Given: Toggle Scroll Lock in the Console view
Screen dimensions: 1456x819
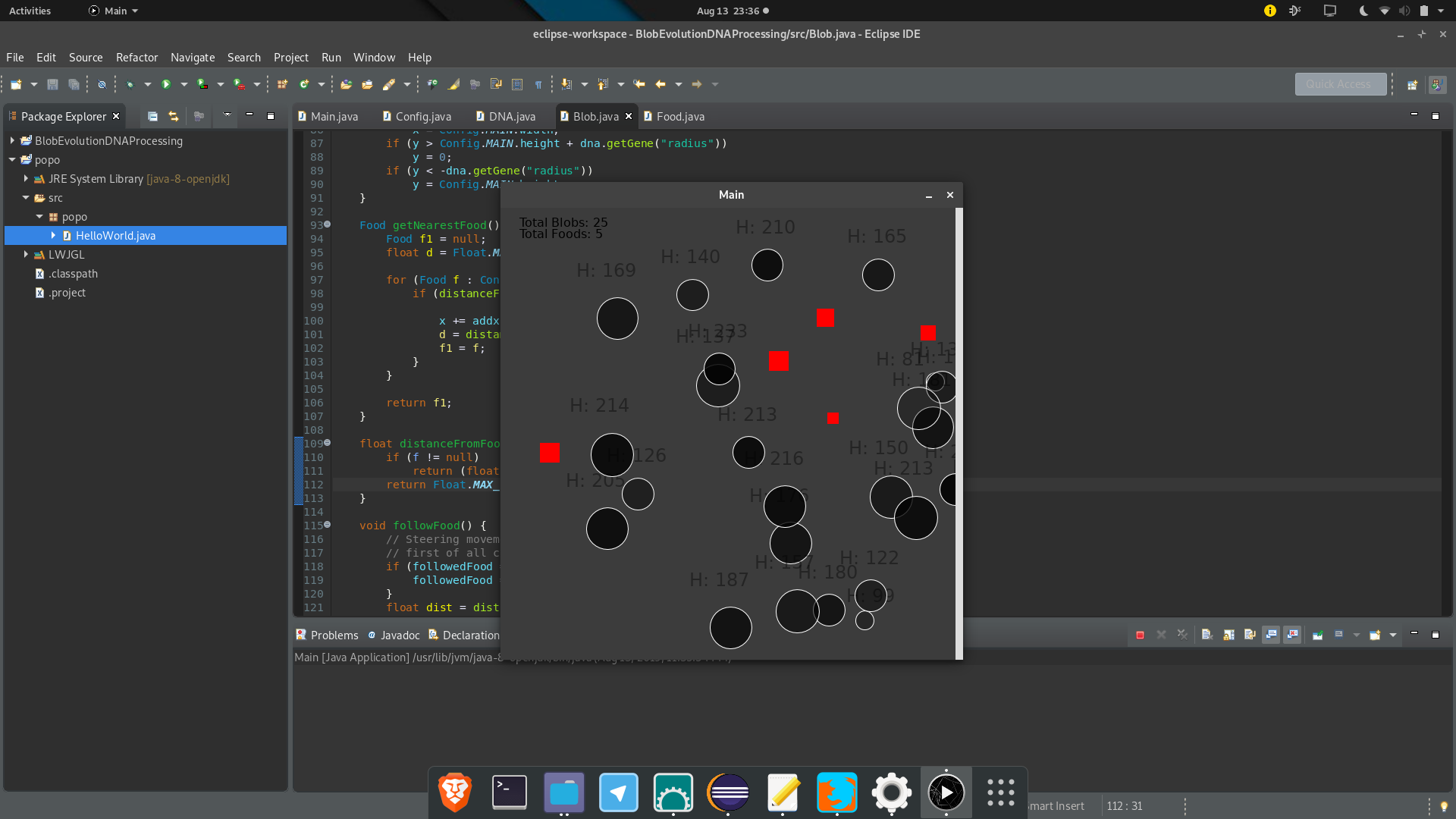Looking at the screenshot, I should (x=1228, y=635).
